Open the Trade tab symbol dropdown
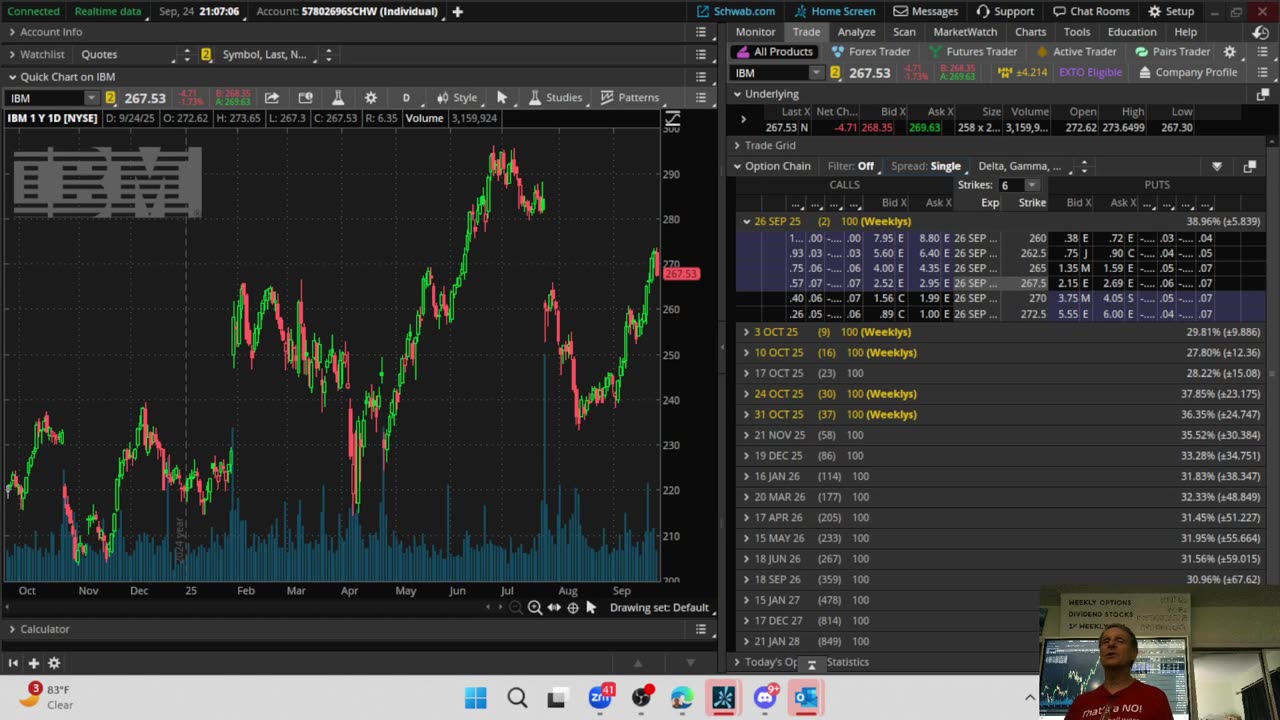The image size is (1280, 720). [816, 73]
